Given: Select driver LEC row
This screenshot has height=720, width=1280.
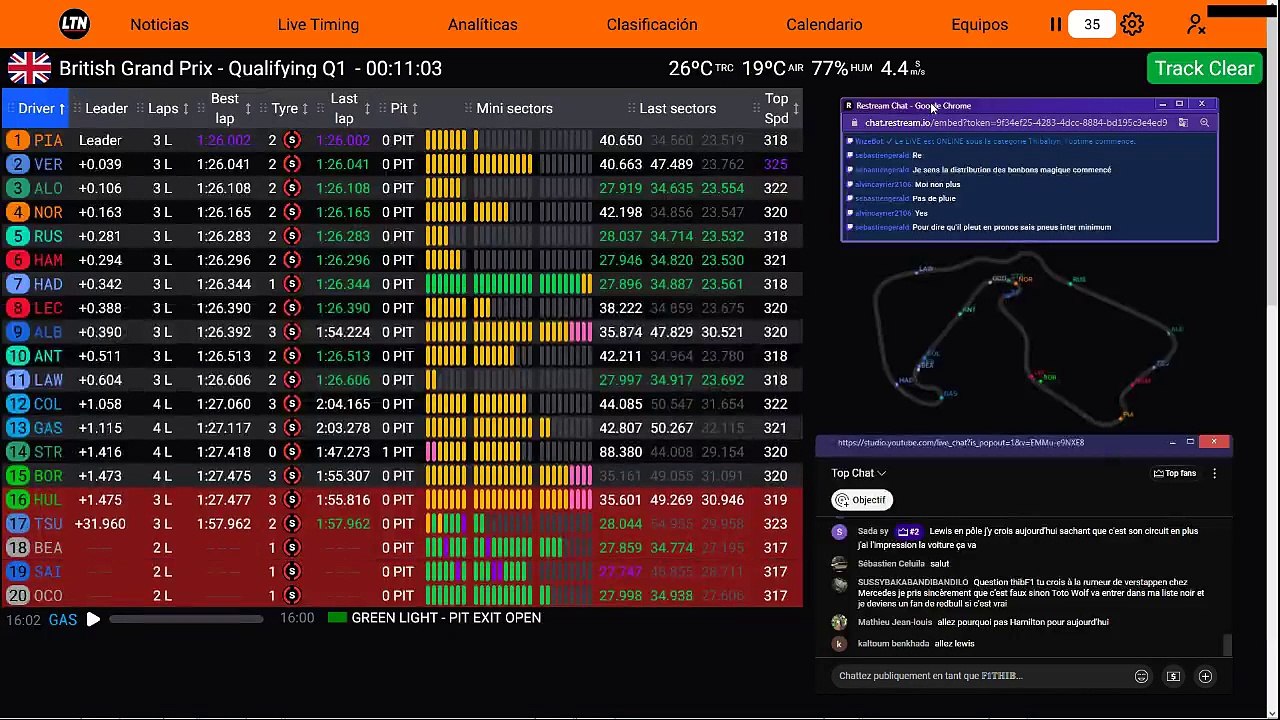Looking at the screenshot, I should (402, 308).
